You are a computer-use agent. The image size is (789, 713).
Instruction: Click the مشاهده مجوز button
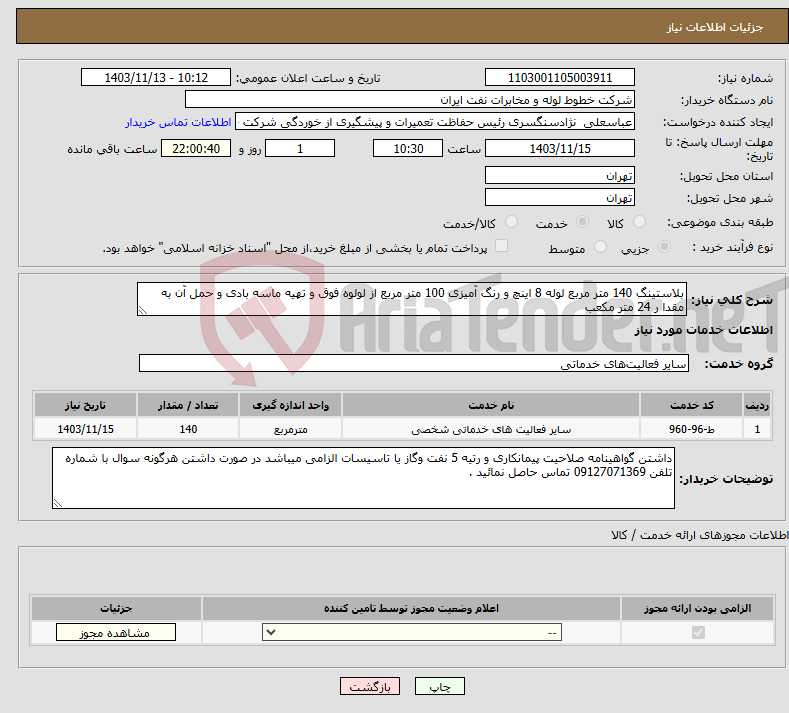[x=116, y=632]
